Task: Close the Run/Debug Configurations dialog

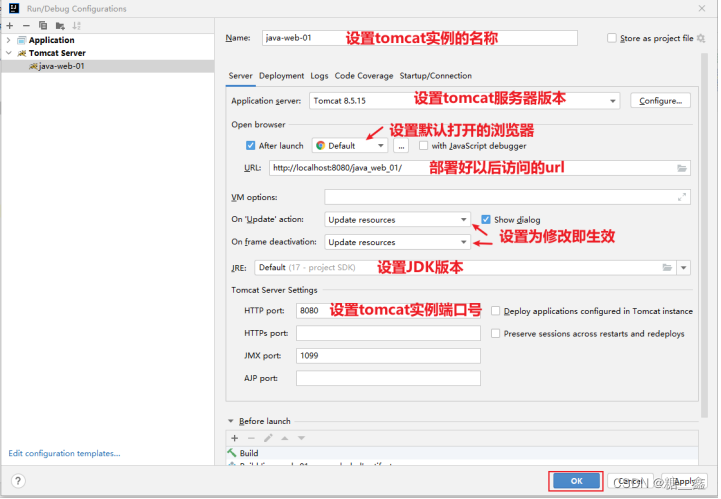Action: click(x=702, y=8)
